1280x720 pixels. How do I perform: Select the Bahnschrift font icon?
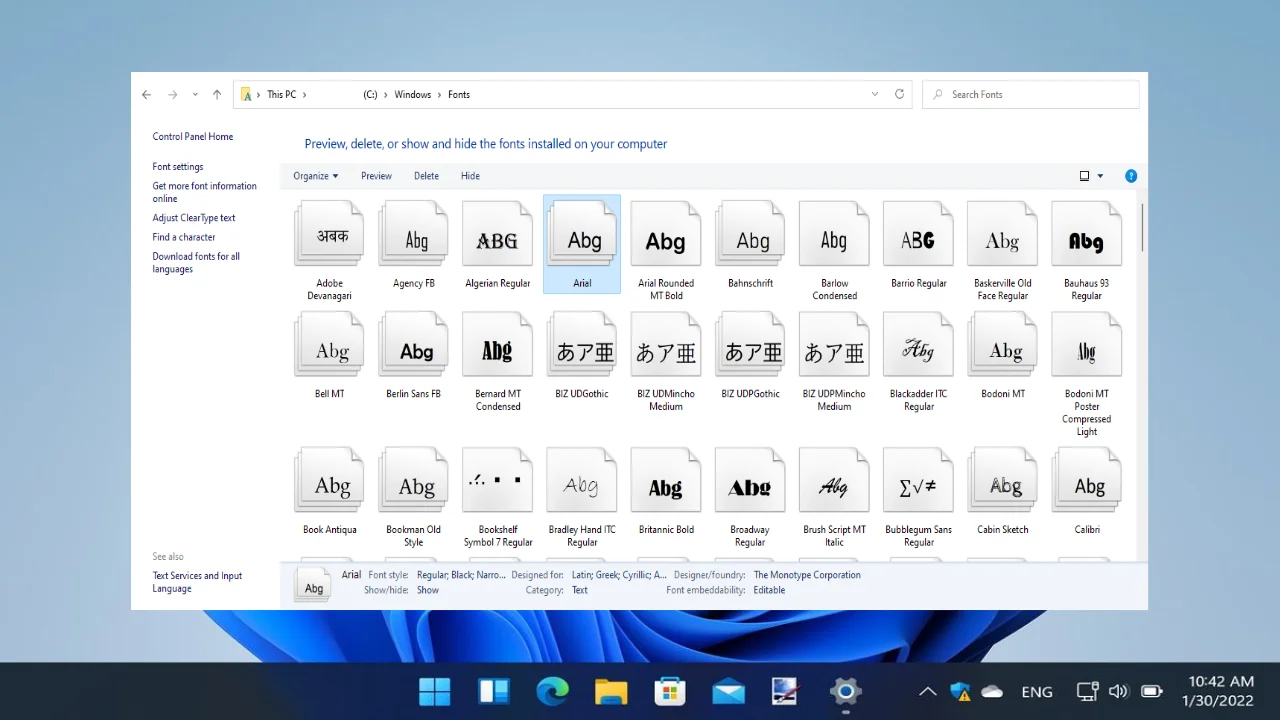click(750, 235)
